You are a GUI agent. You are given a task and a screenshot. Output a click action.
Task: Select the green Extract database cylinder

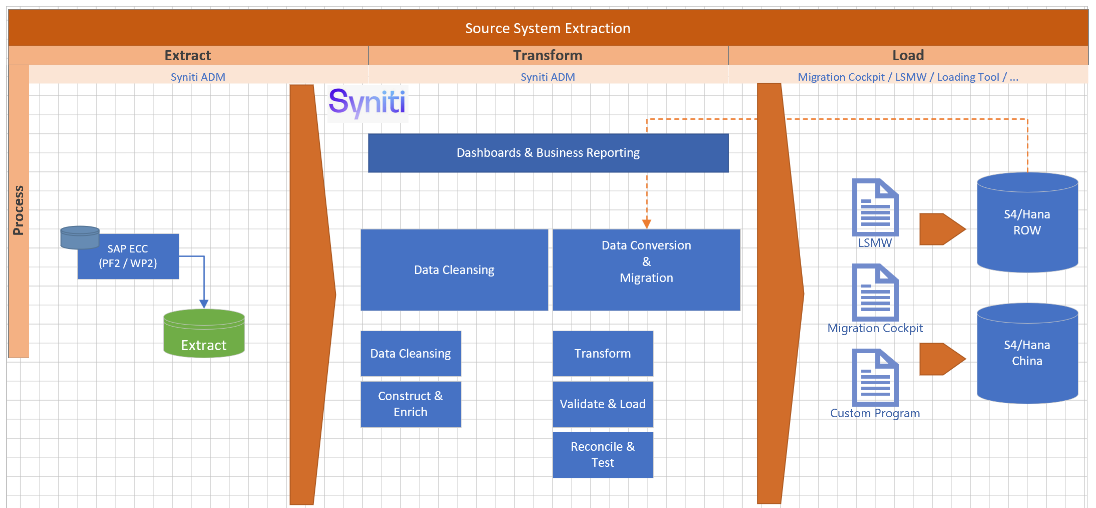pyautogui.click(x=204, y=334)
